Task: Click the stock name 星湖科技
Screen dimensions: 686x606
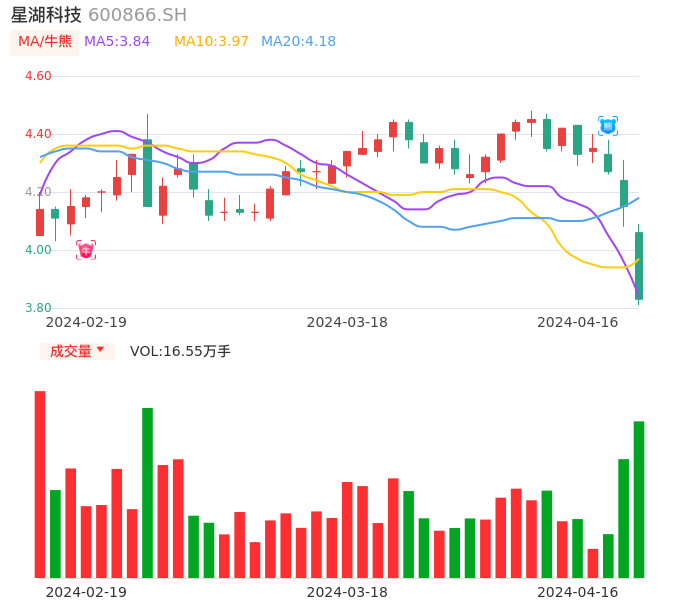Action: click(x=46, y=15)
